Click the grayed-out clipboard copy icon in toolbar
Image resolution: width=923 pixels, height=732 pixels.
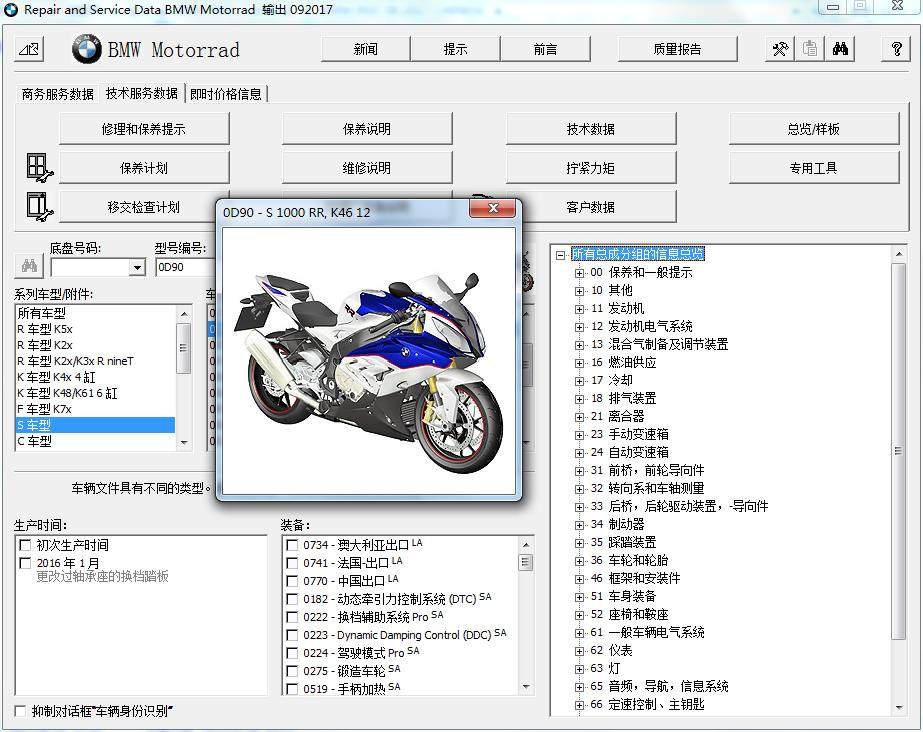(810, 49)
